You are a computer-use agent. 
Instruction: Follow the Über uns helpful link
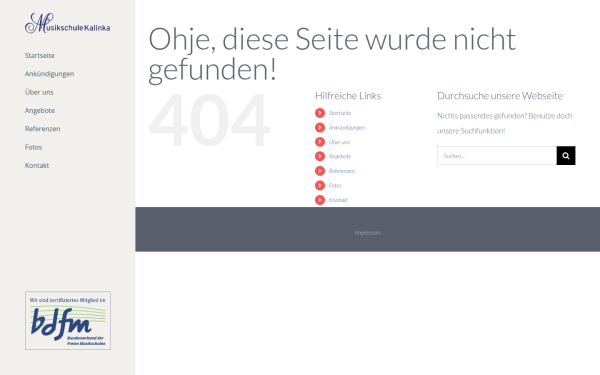click(x=339, y=142)
